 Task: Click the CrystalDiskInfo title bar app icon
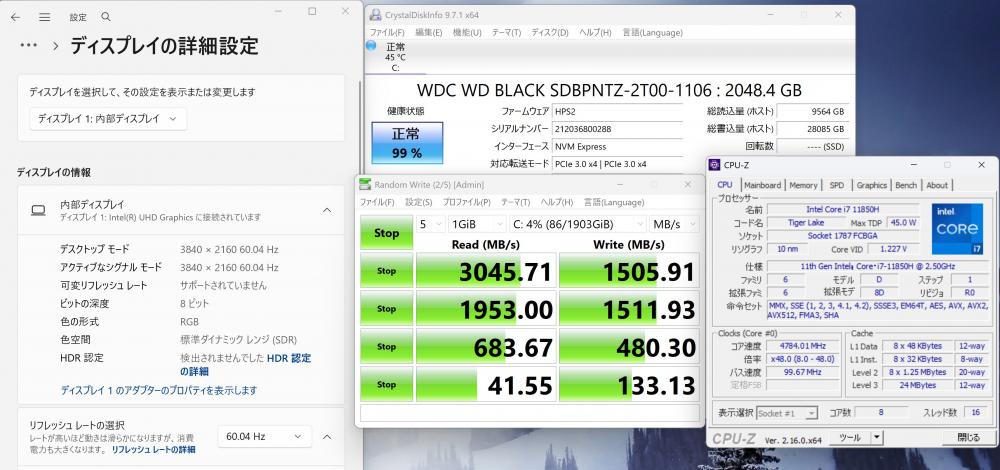point(376,15)
